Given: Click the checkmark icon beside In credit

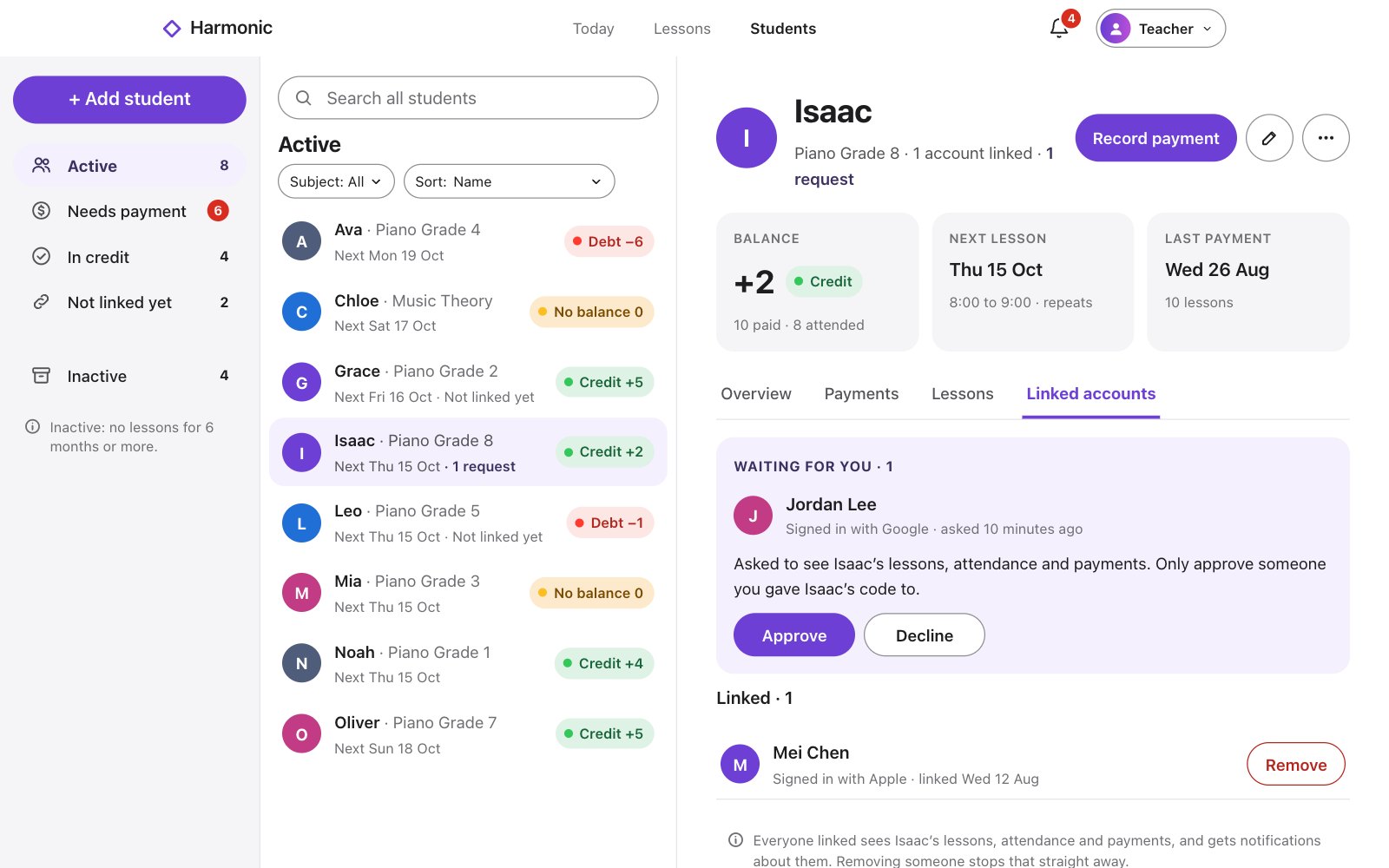Looking at the screenshot, I should (41, 256).
